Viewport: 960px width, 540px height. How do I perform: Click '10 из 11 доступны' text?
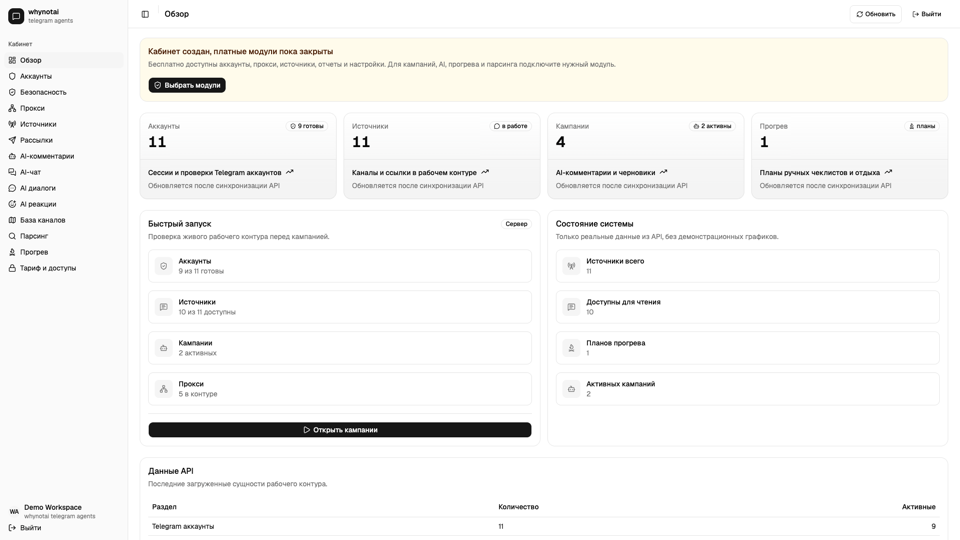tap(207, 312)
